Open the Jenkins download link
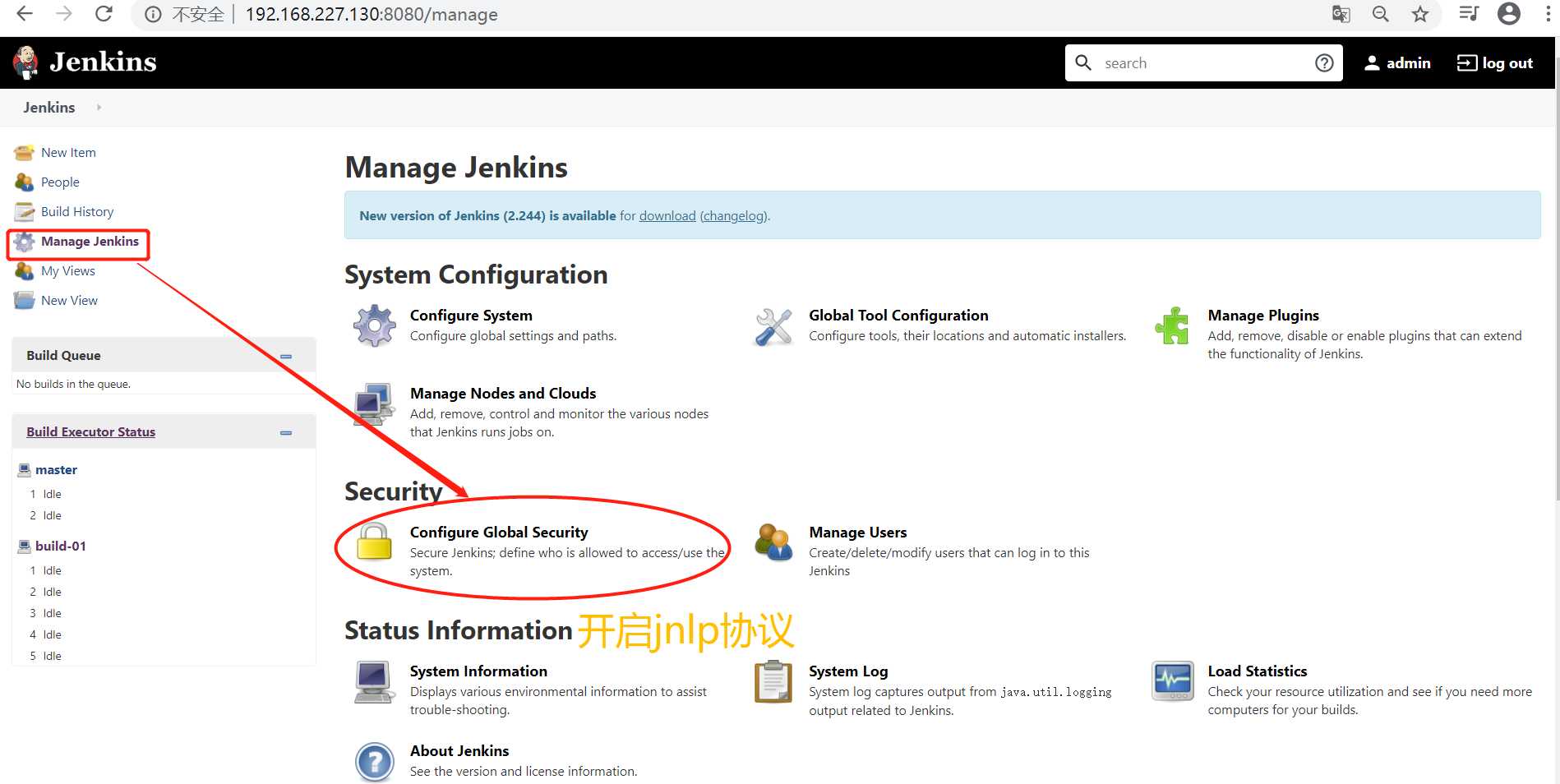This screenshot has height=784, width=1560. [667, 216]
